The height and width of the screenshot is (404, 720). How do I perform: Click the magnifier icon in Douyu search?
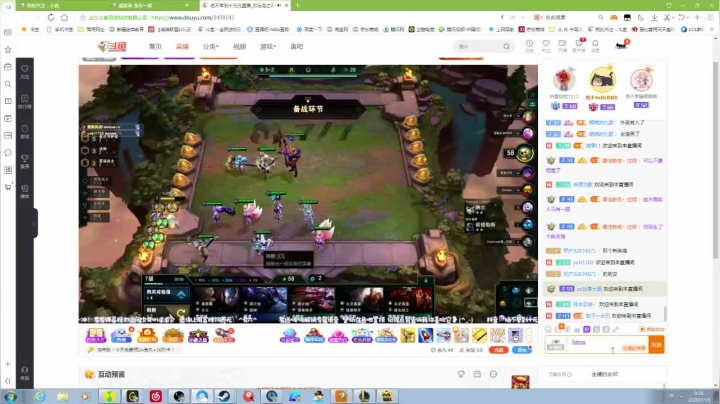point(506,46)
